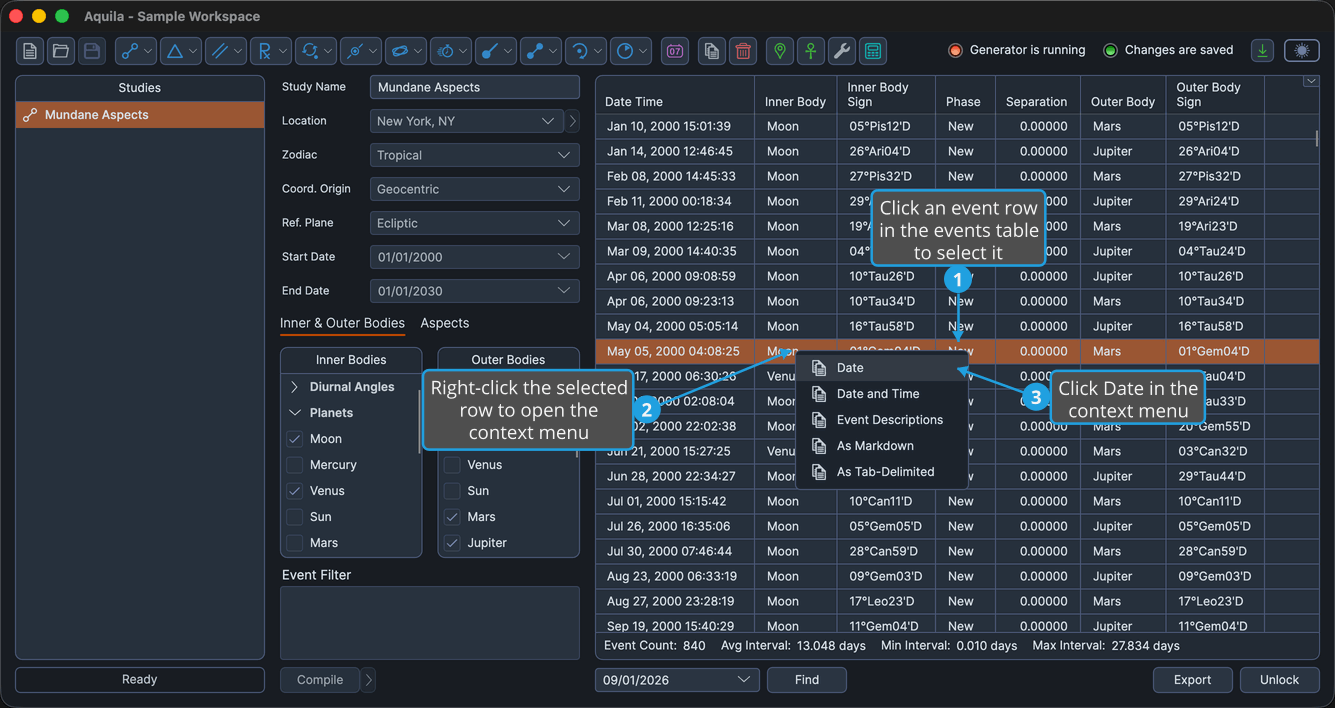Viewport: 1335px width, 708px height.
Task: Collapse the Planets group
Action: pos(294,413)
